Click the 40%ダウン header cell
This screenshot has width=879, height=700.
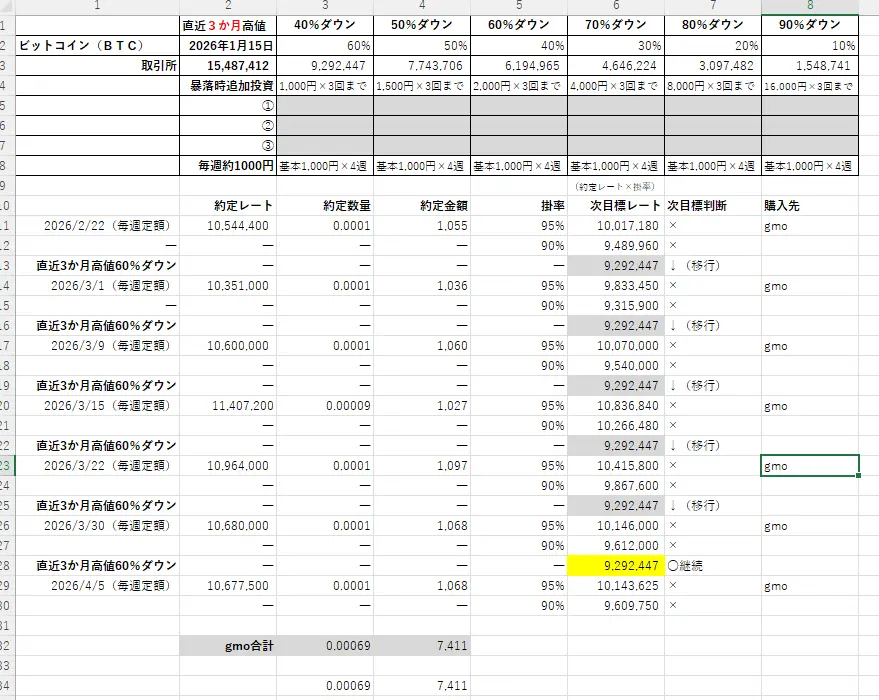point(325,23)
